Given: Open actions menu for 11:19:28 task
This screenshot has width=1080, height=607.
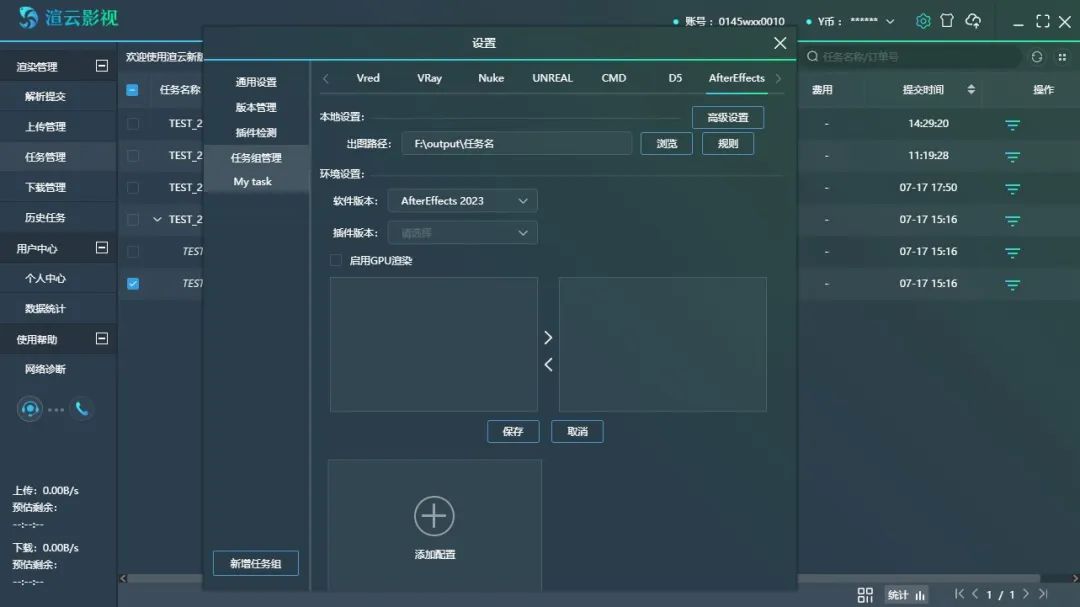Looking at the screenshot, I should [1012, 156].
